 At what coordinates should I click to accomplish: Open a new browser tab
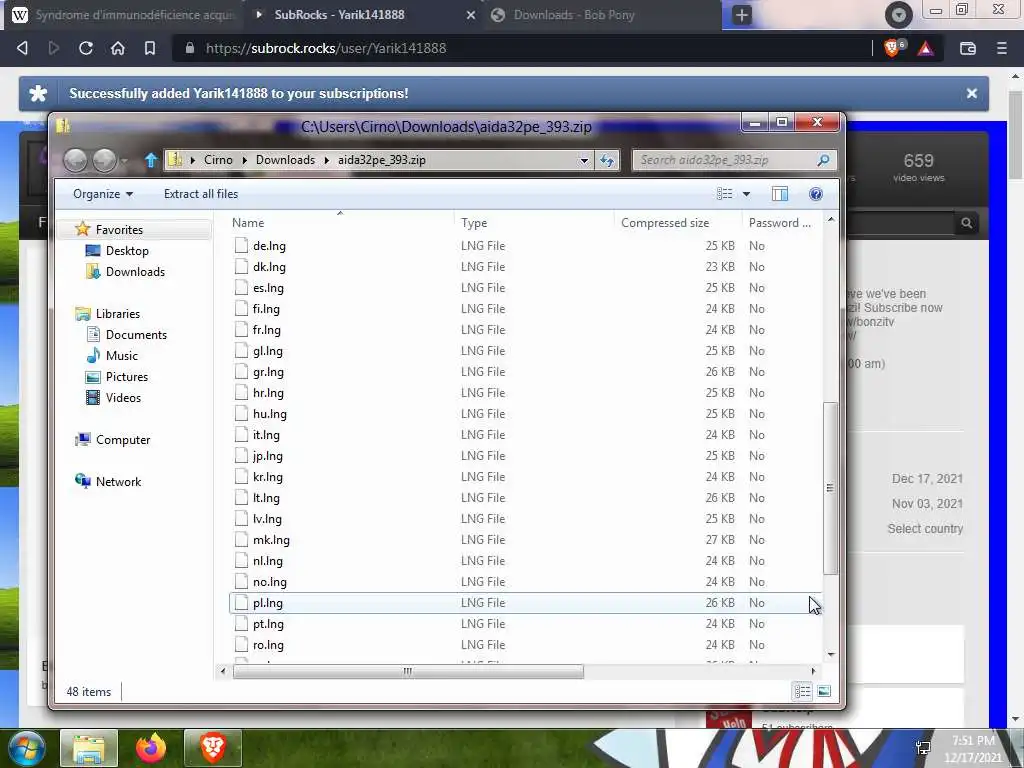742,15
